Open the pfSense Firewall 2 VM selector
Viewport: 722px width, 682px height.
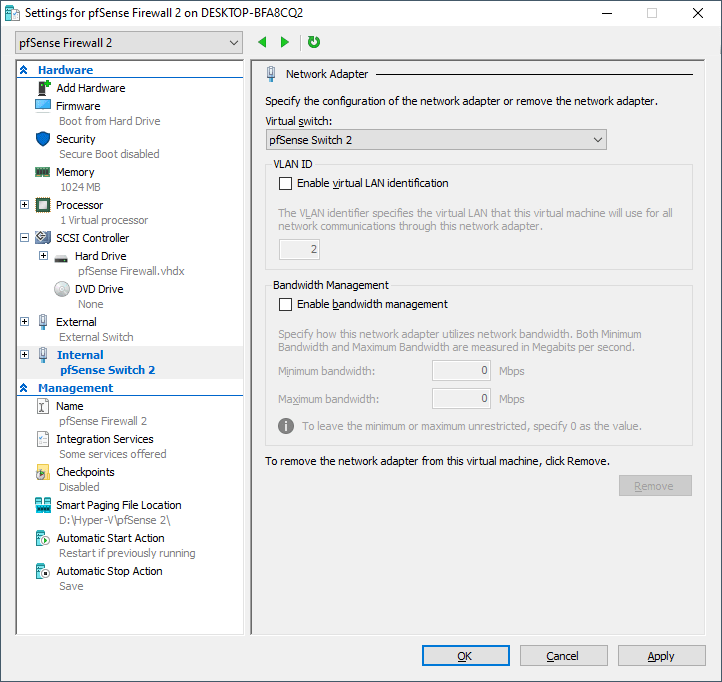129,43
